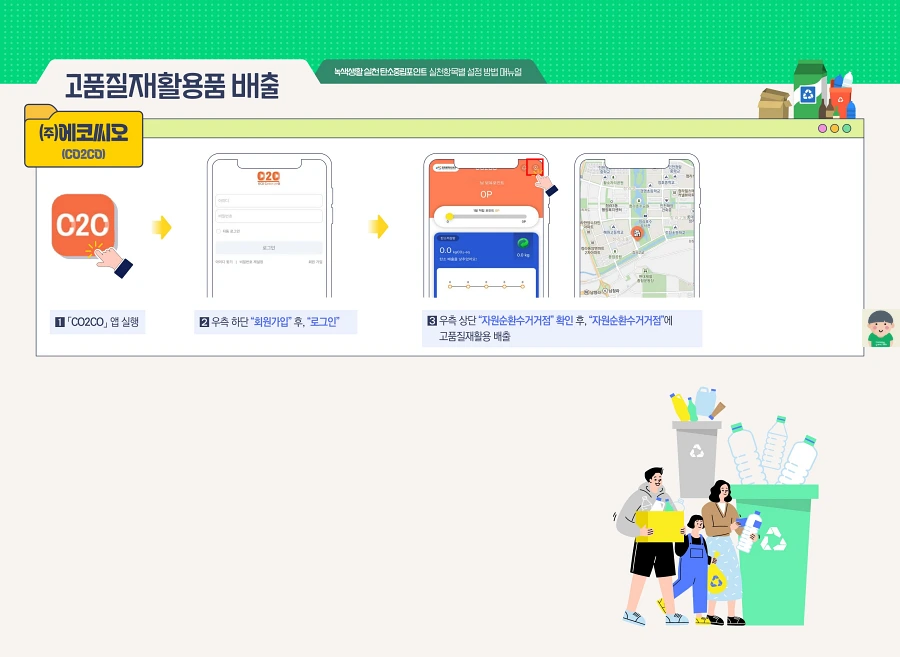Click the pink window dot
This screenshot has width=900, height=657.
(x=822, y=129)
